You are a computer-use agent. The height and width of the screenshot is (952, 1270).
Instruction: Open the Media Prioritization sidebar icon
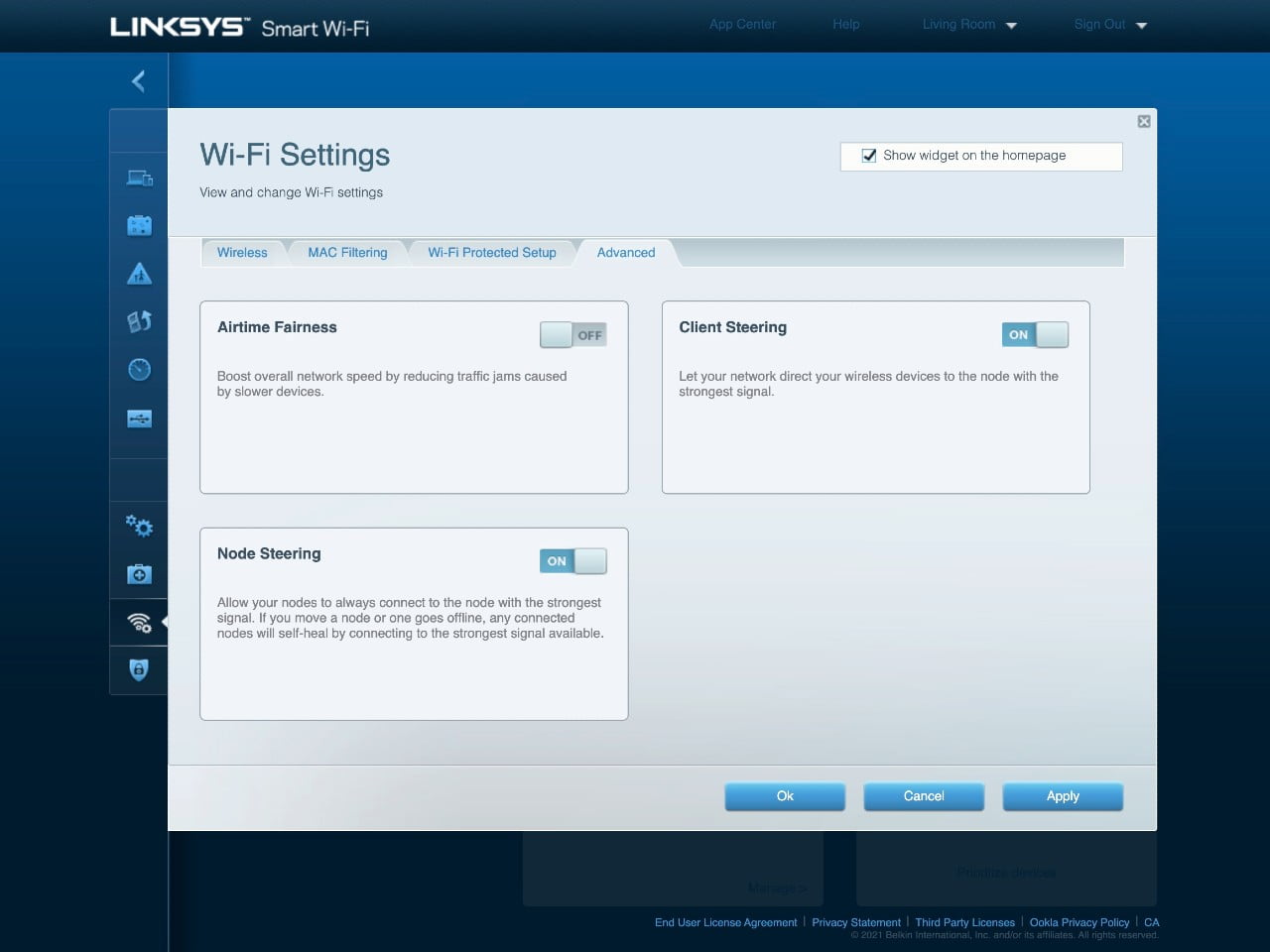tap(139, 321)
